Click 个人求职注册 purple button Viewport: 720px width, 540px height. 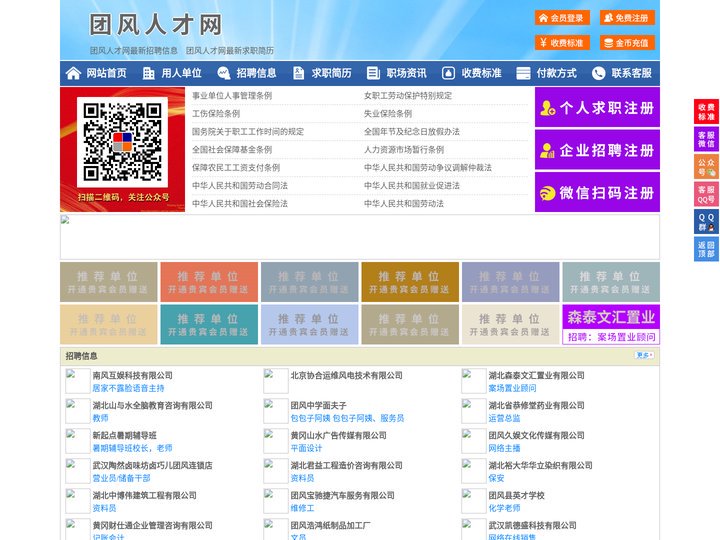(x=597, y=107)
